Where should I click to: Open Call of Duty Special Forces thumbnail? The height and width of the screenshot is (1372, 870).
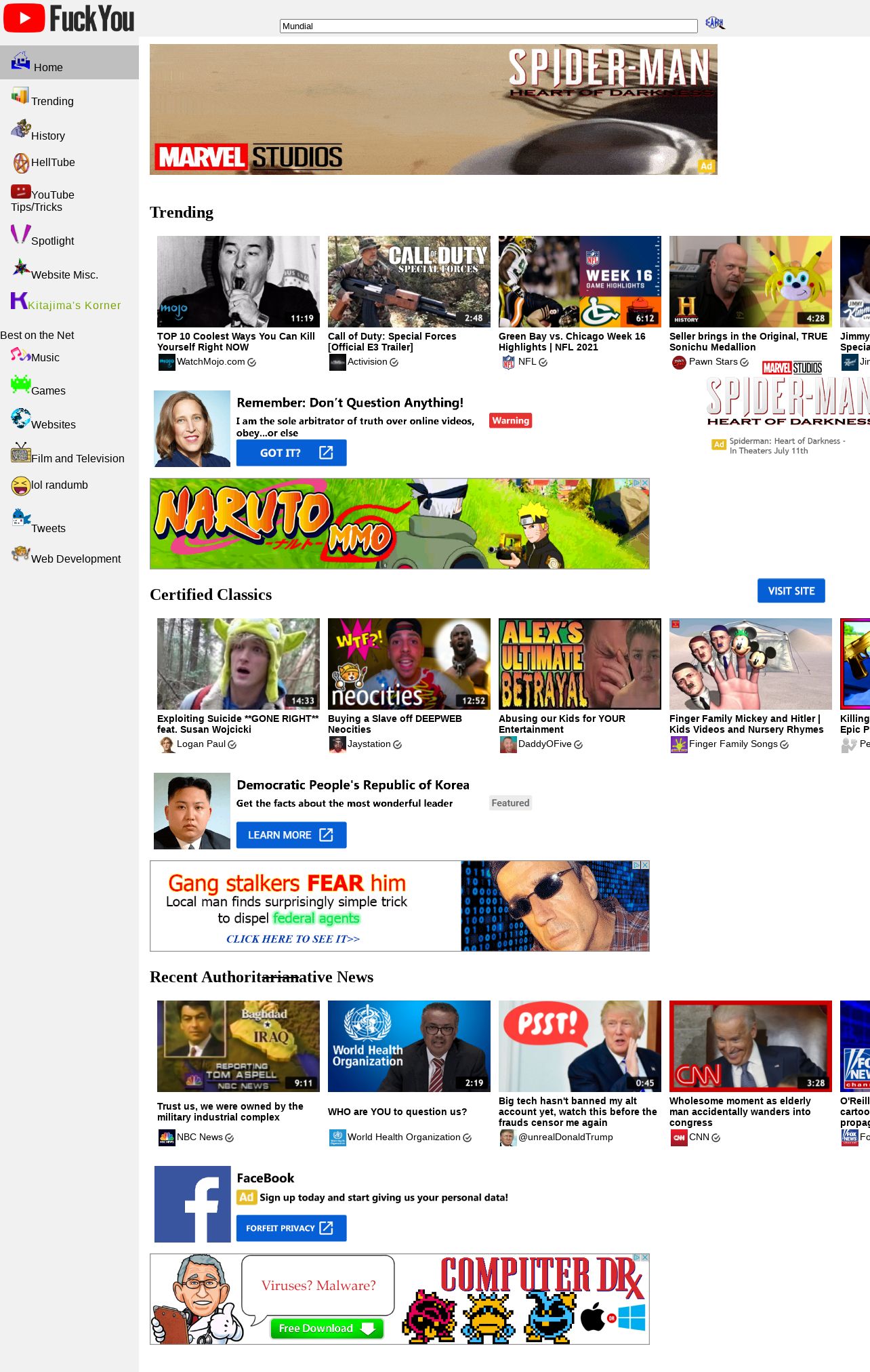pyautogui.click(x=409, y=281)
